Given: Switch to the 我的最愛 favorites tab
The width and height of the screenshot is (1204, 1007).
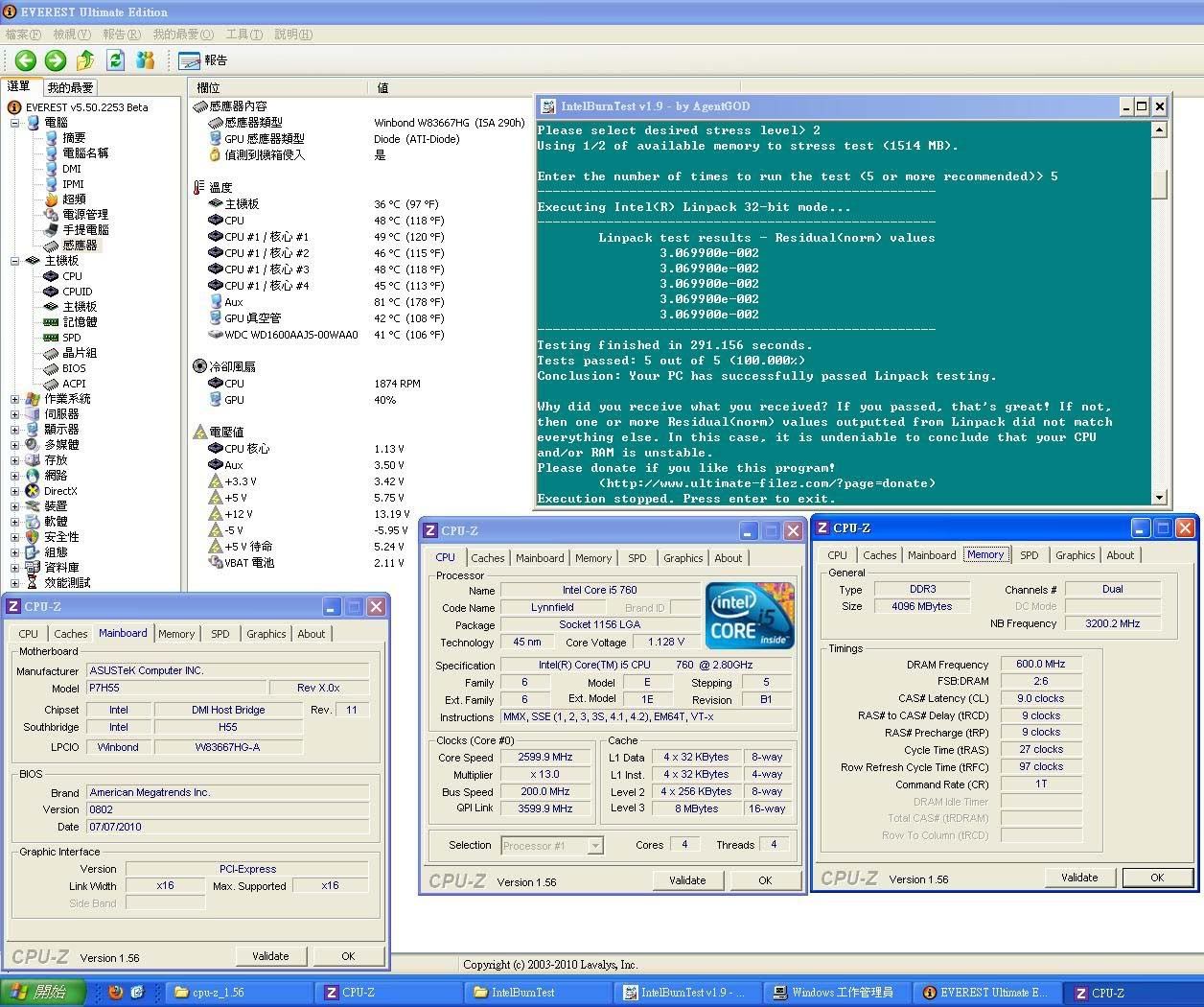Looking at the screenshot, I should tap(71, 87).
